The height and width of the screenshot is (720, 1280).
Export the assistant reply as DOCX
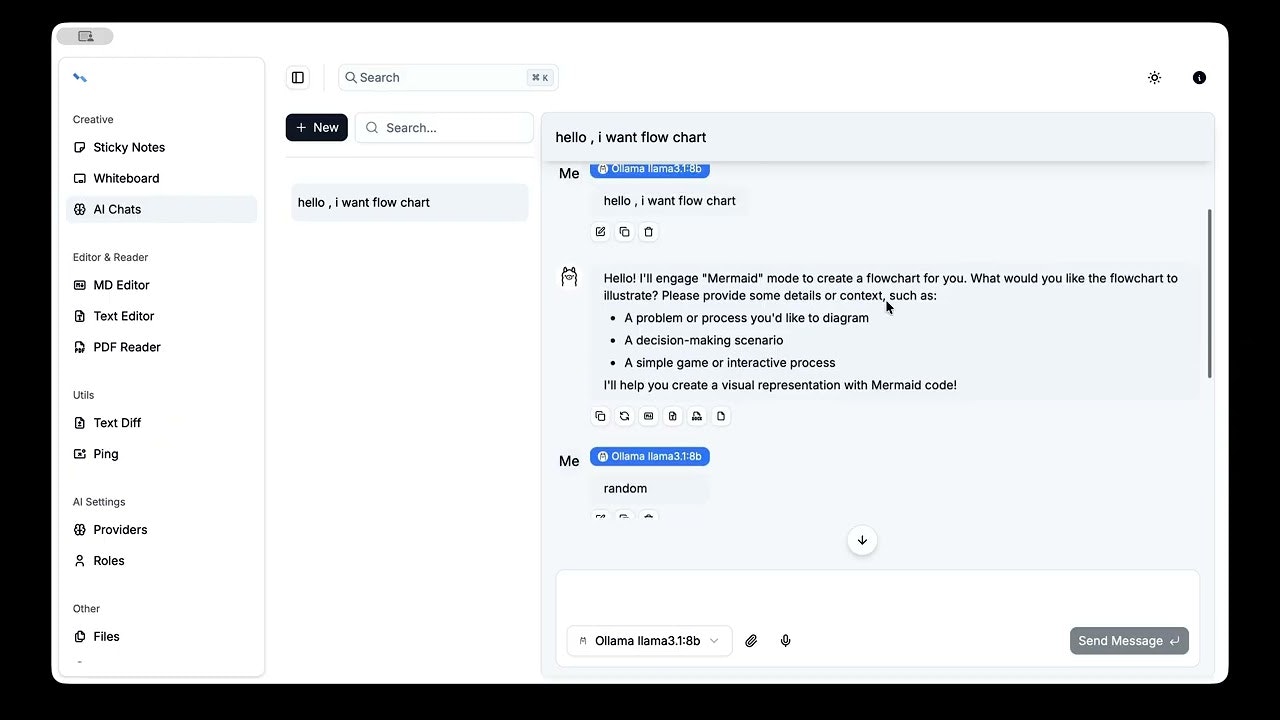(x=697, y=416)
